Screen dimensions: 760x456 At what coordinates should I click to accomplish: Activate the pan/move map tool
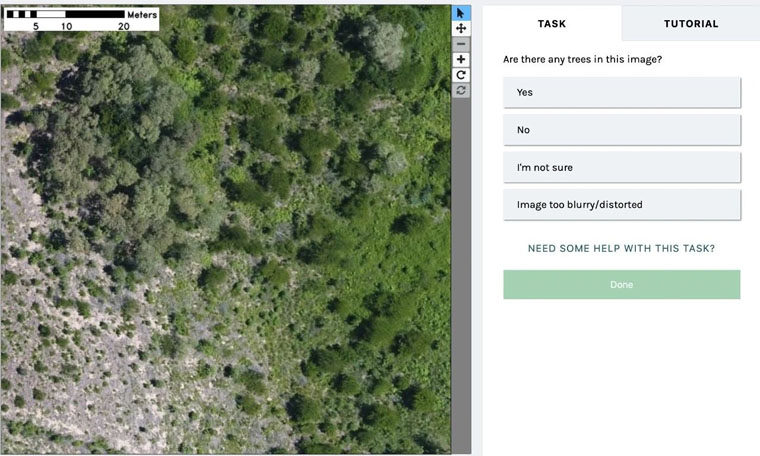tap(461, 29)
